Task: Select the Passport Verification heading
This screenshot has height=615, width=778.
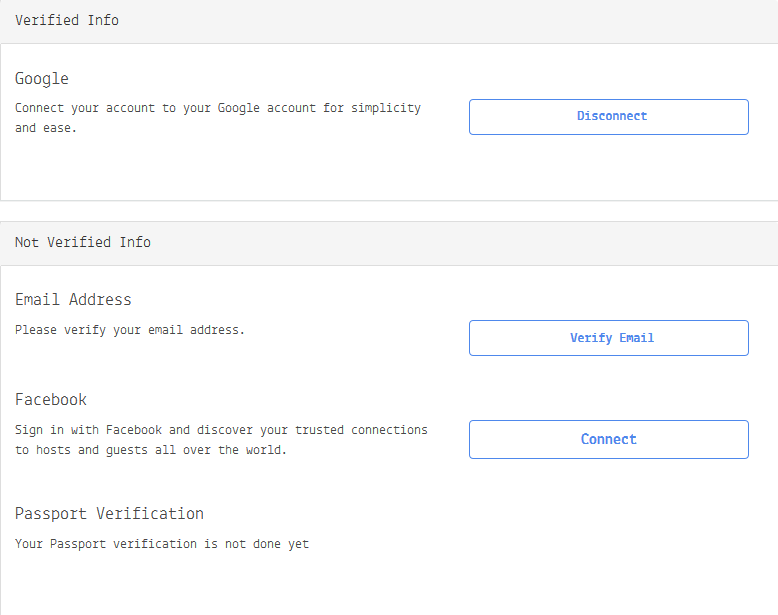Action: click(109, 514)
